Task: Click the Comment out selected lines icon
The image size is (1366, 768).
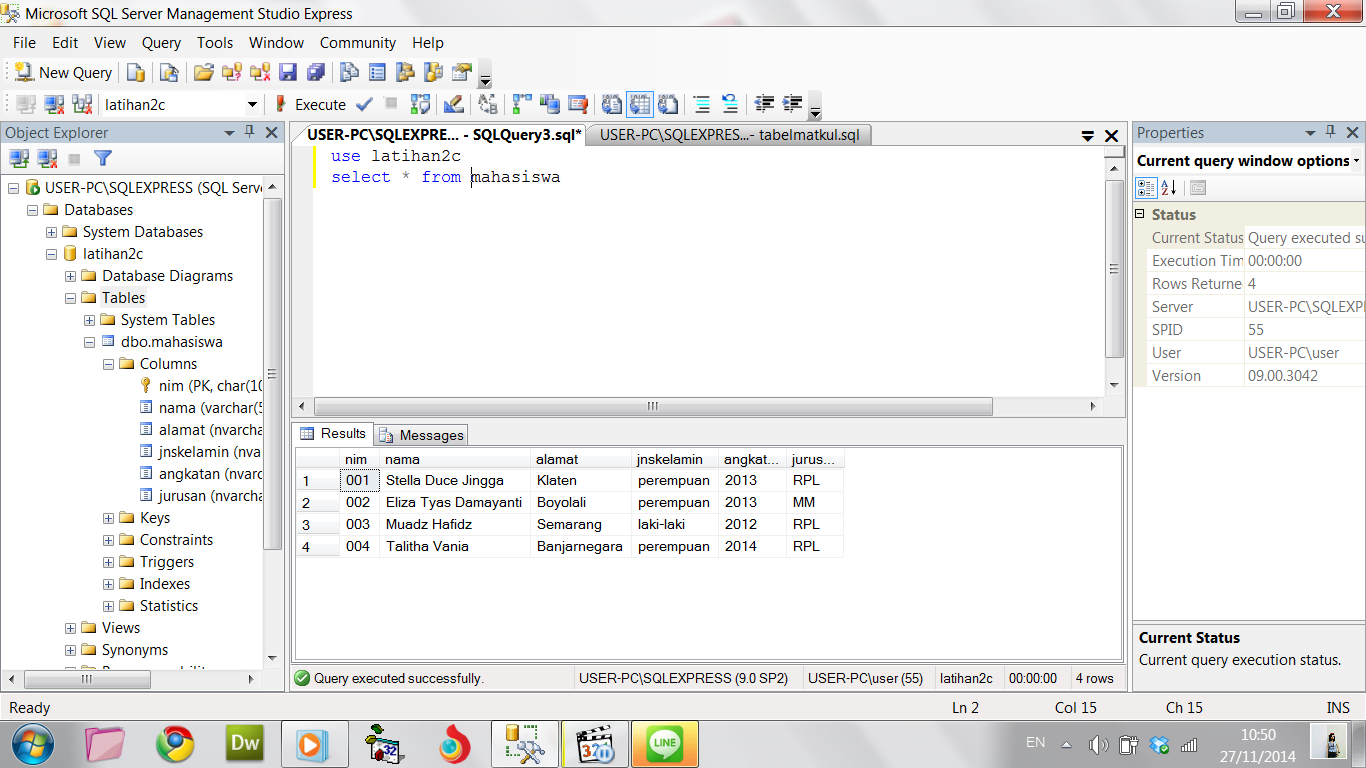Action: tap(702, 104)
